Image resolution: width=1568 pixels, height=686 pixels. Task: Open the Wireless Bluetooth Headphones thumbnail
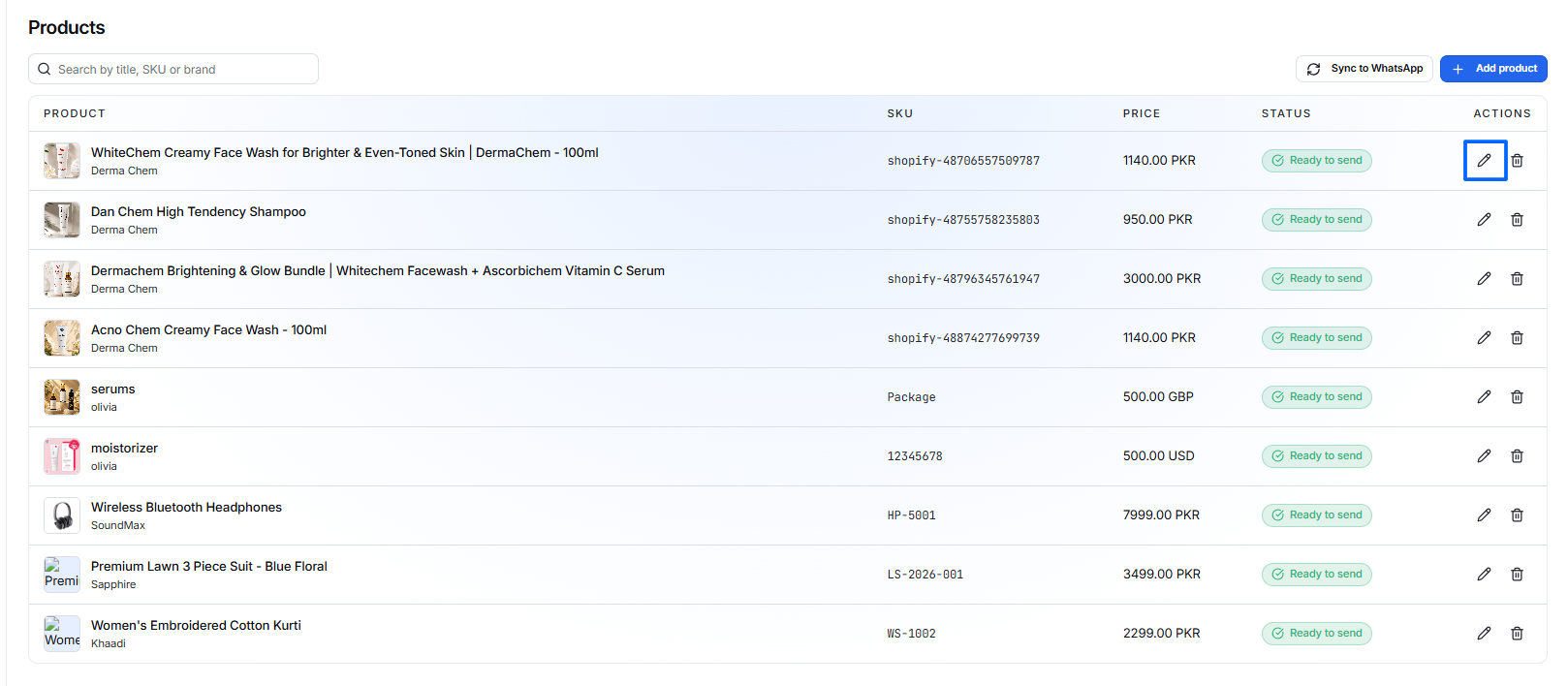[62, 515]
